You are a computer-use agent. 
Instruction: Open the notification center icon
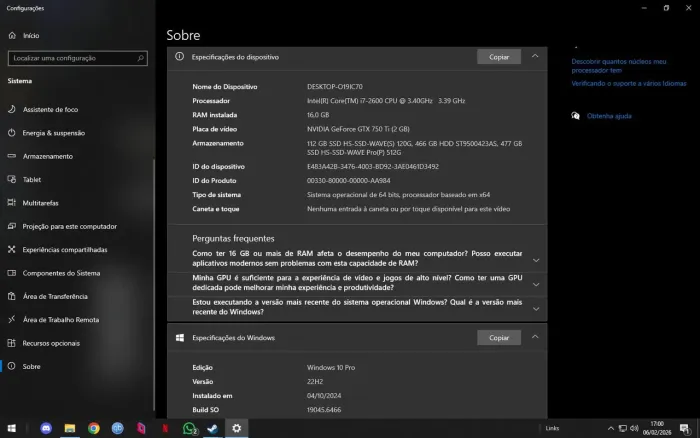point(685,429)
